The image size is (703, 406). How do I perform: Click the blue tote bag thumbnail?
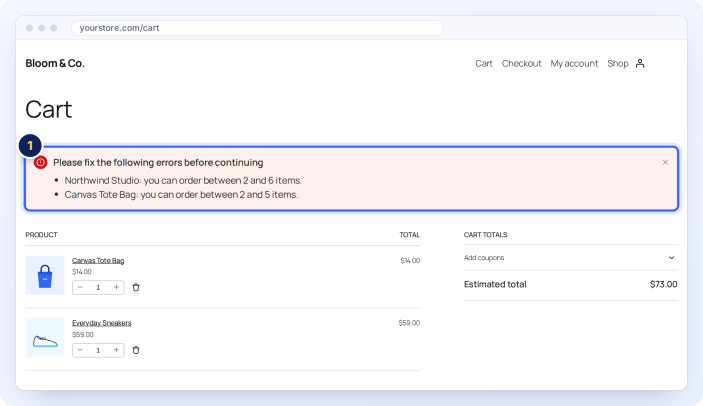click(45, 275)
